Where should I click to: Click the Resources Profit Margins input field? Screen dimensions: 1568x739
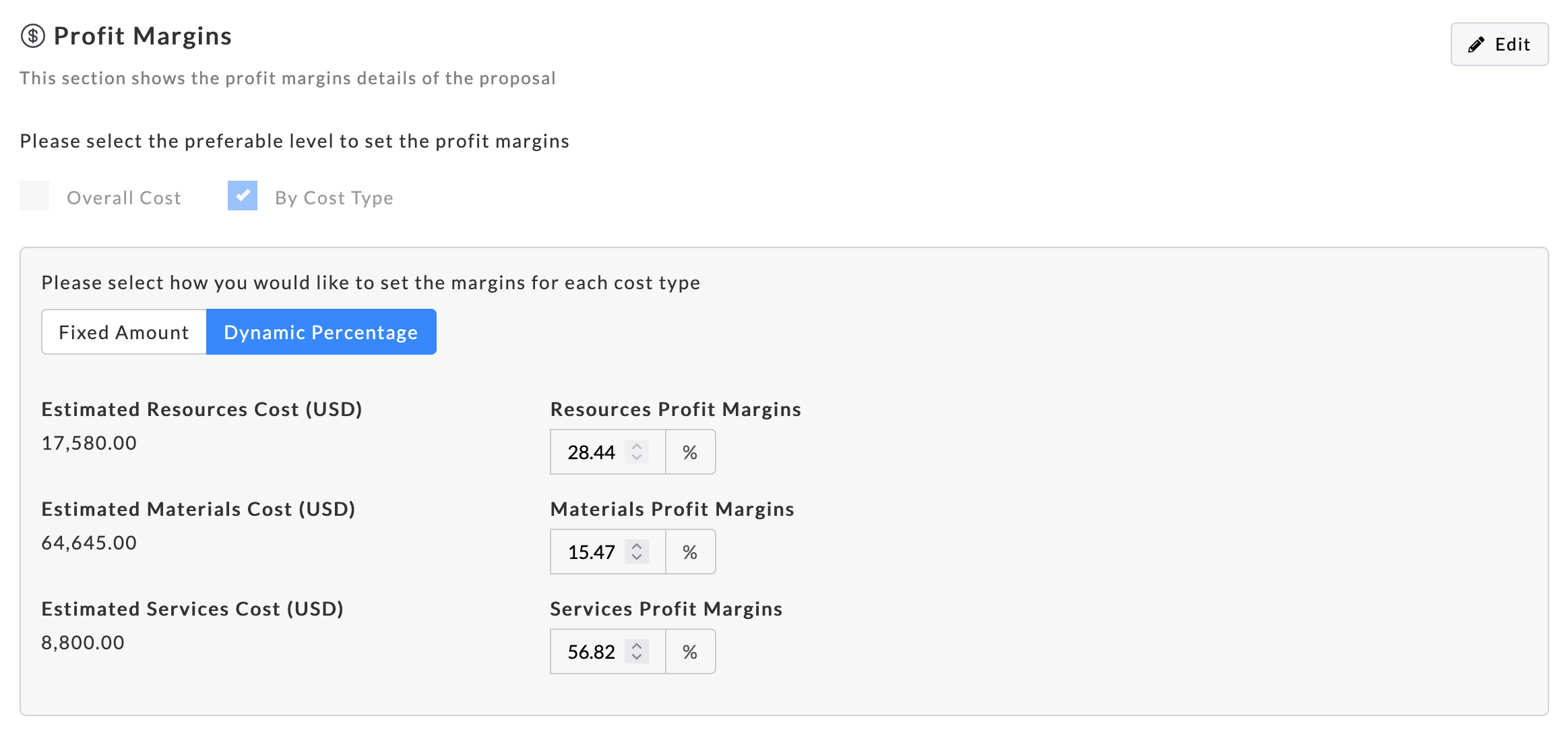(x=591, y=452)
